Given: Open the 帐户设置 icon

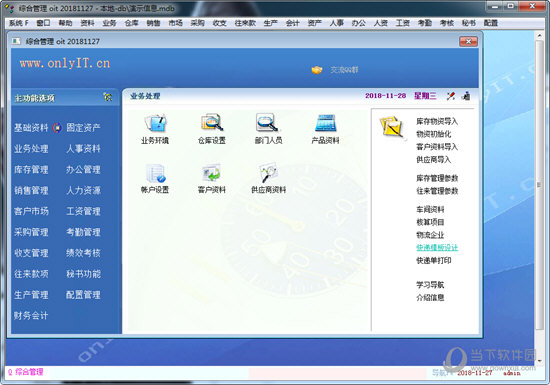Looking at the screenshot, I should [x=155, y=173].
